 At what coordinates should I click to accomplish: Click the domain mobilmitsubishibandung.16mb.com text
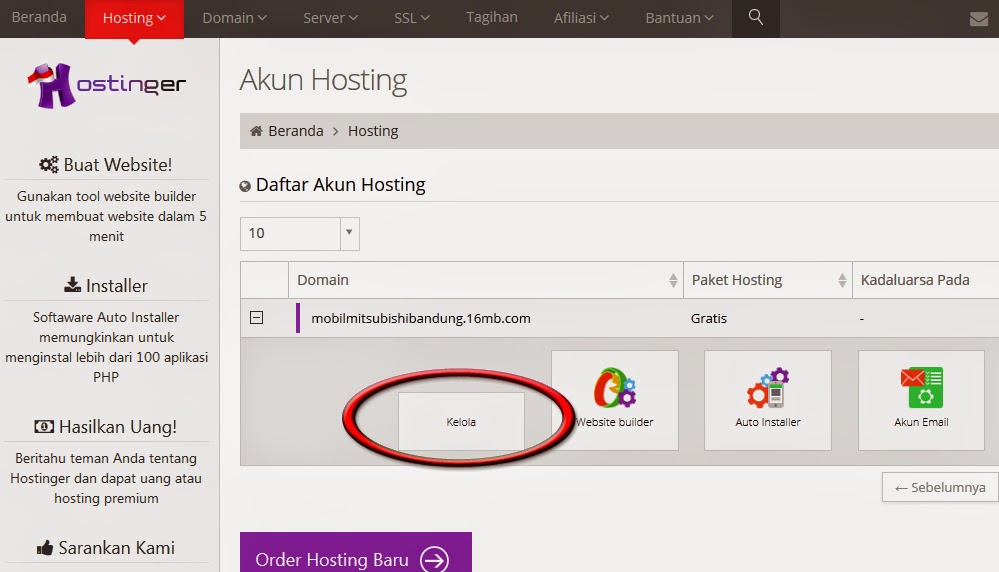tap(420, 318)
